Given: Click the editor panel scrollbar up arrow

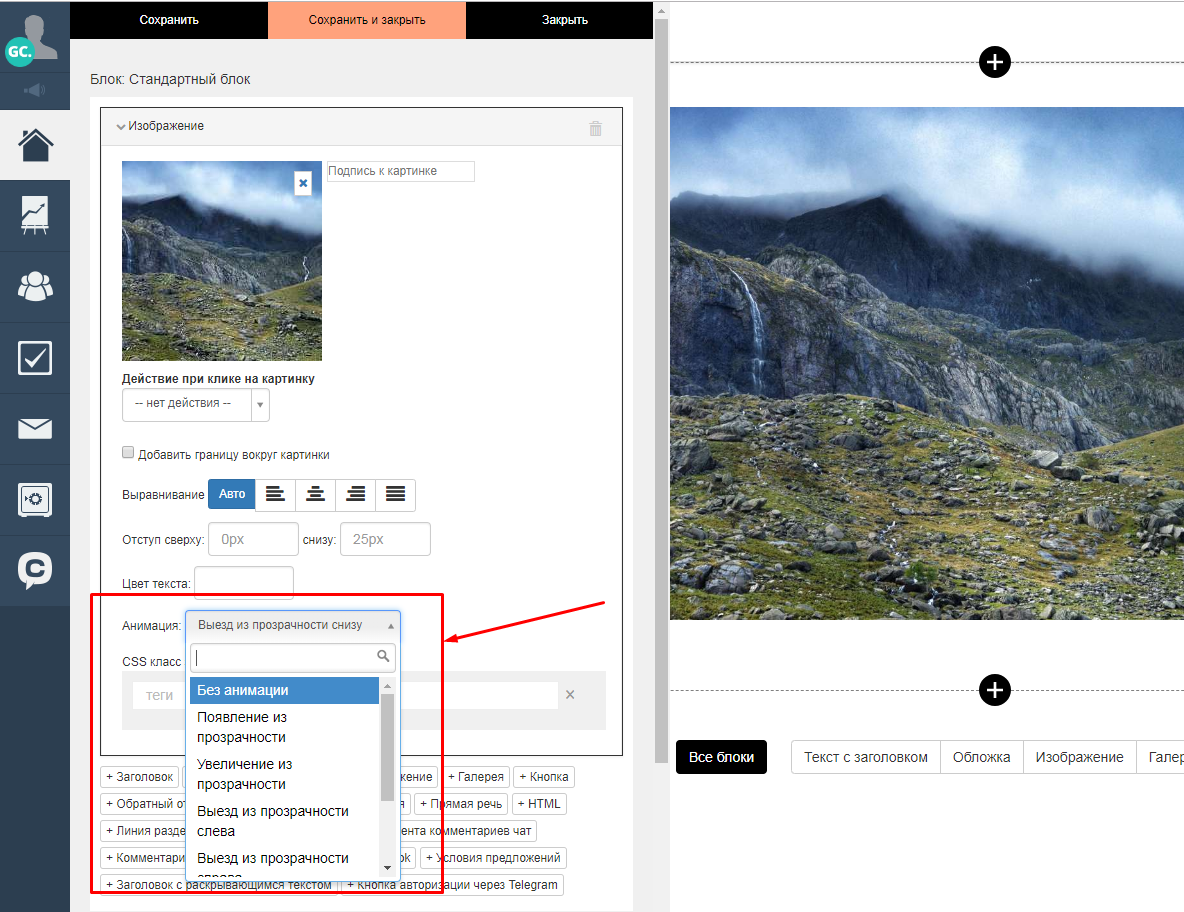Looking at the screenshot, I should pos(661,11).
